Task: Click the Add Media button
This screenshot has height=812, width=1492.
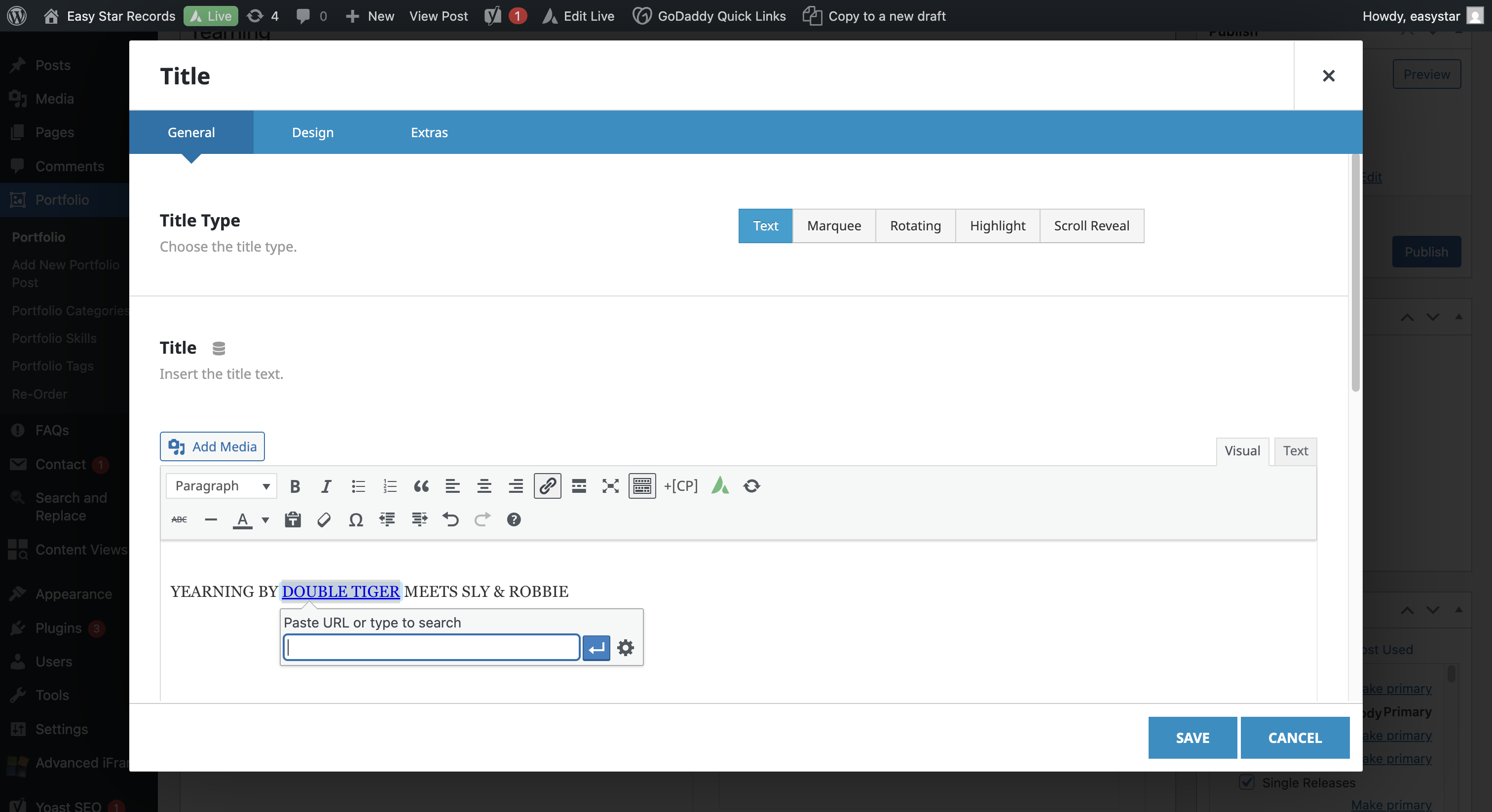Action: 212,447
